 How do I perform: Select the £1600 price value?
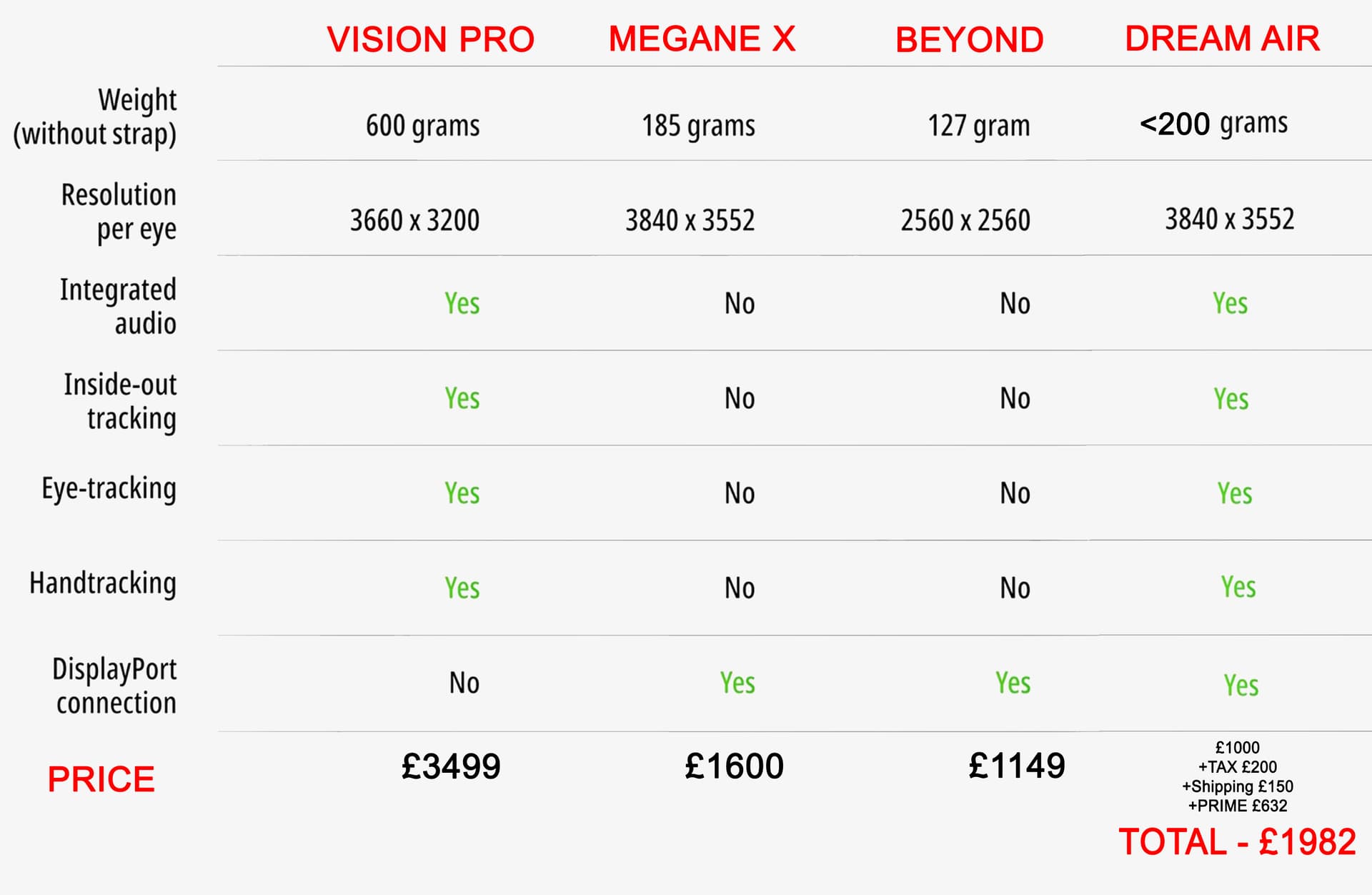(734, 766)
